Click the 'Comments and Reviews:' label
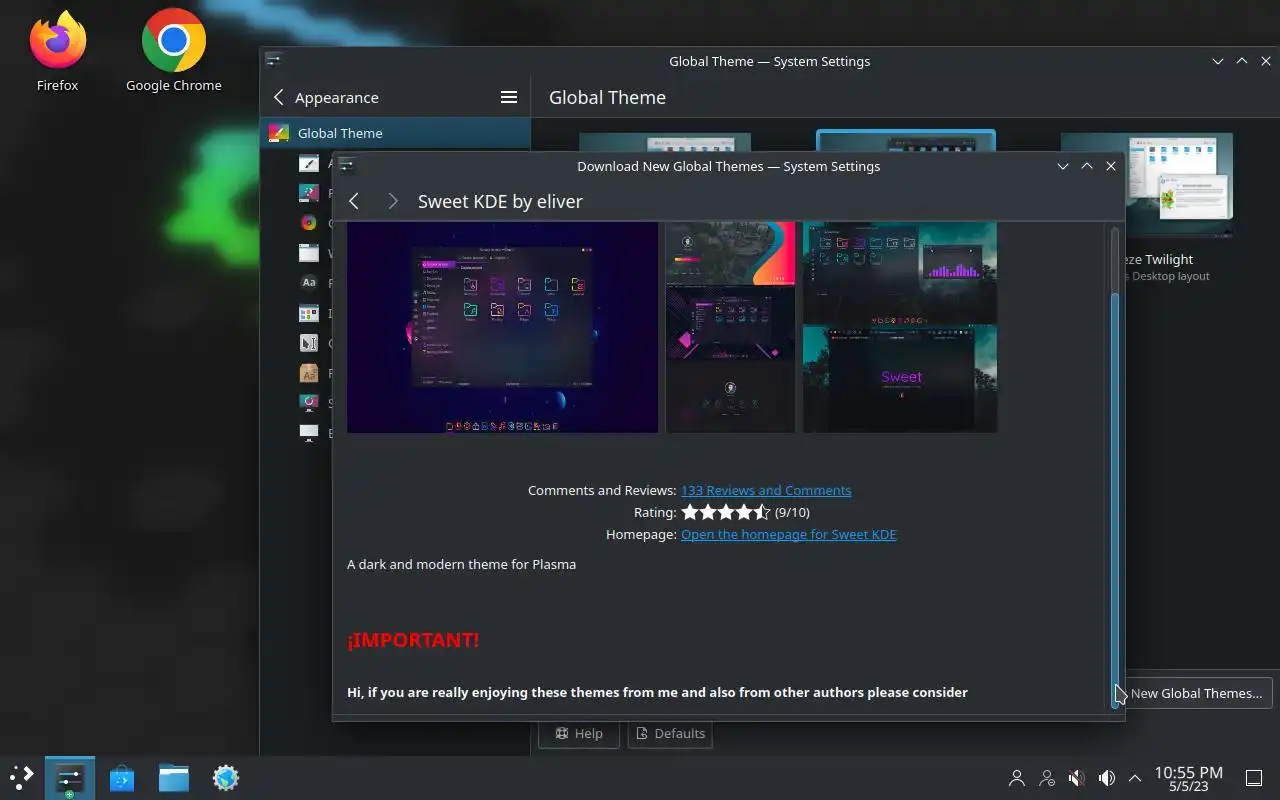Screen dimensions: 1280x800 [x=602, y=490]
